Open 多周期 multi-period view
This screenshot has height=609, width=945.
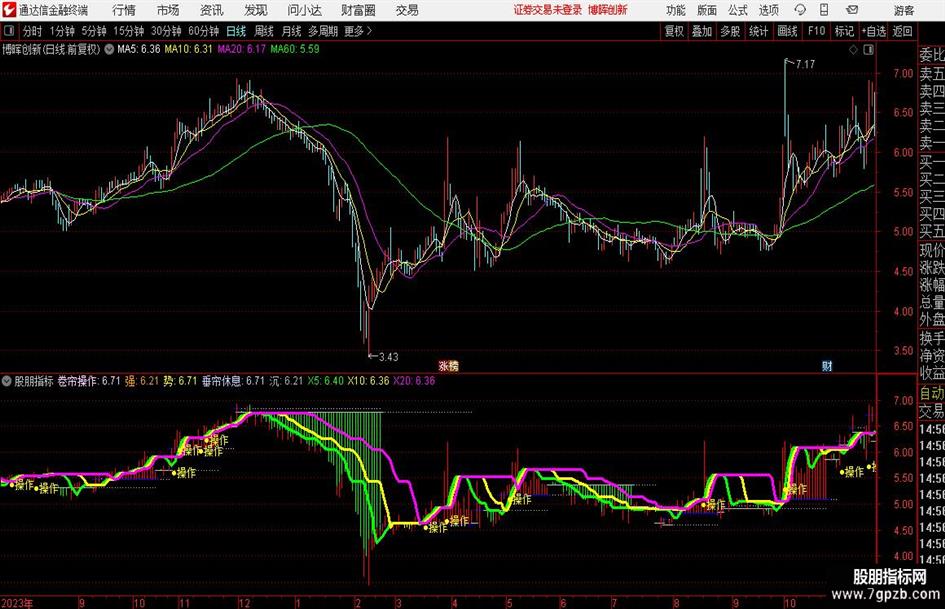pos(323,31)
